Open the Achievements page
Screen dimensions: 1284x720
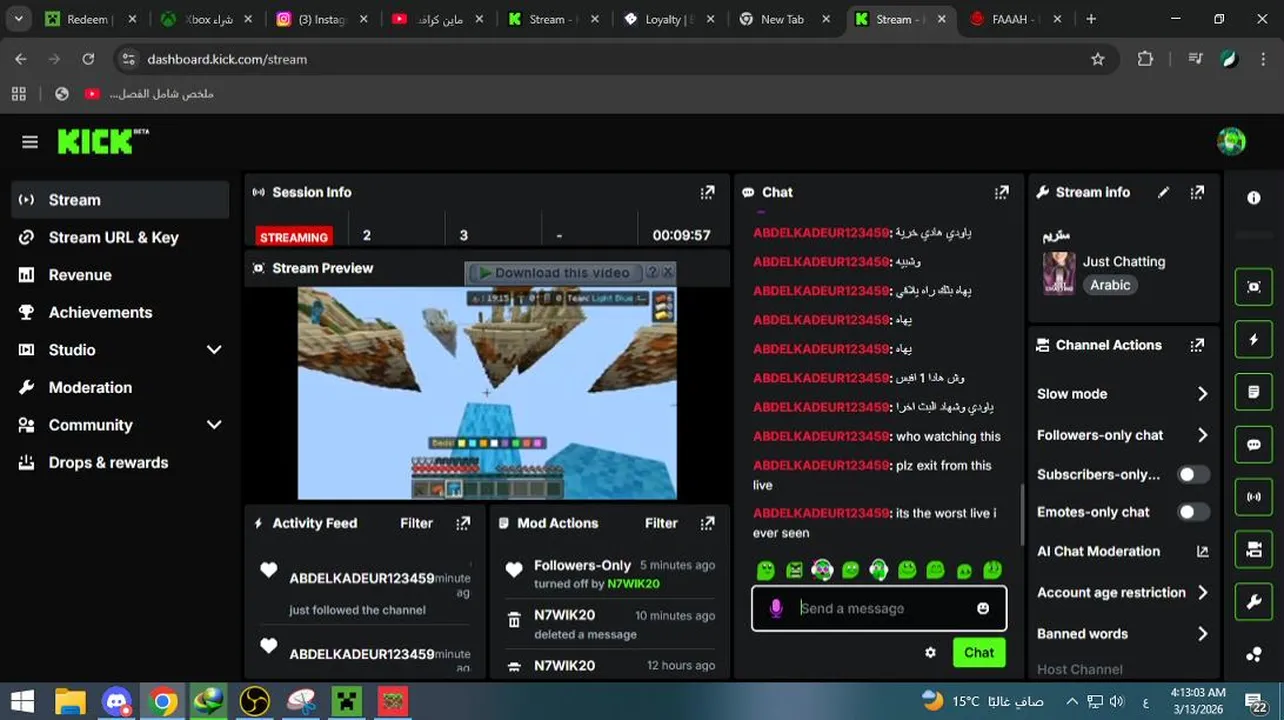[120, 312]
